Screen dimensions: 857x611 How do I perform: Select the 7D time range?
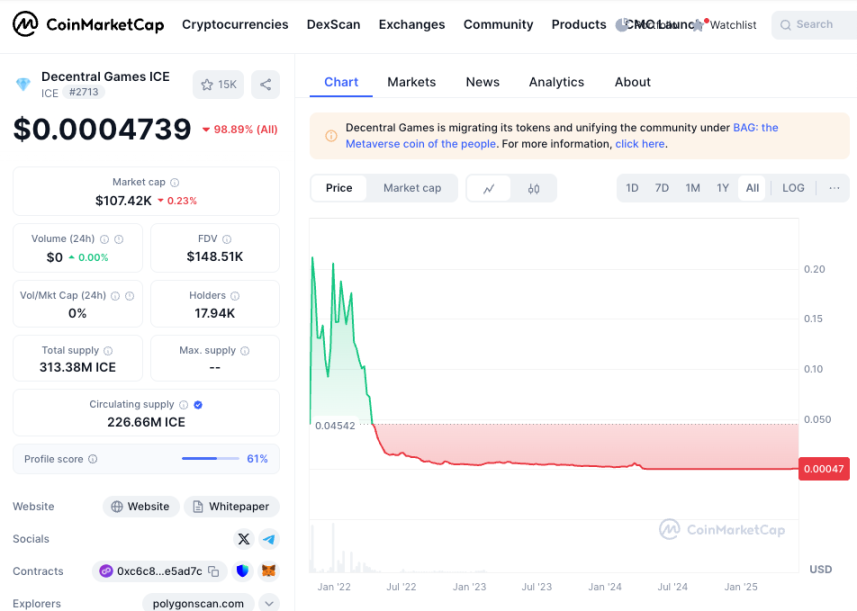pos(662,188)
